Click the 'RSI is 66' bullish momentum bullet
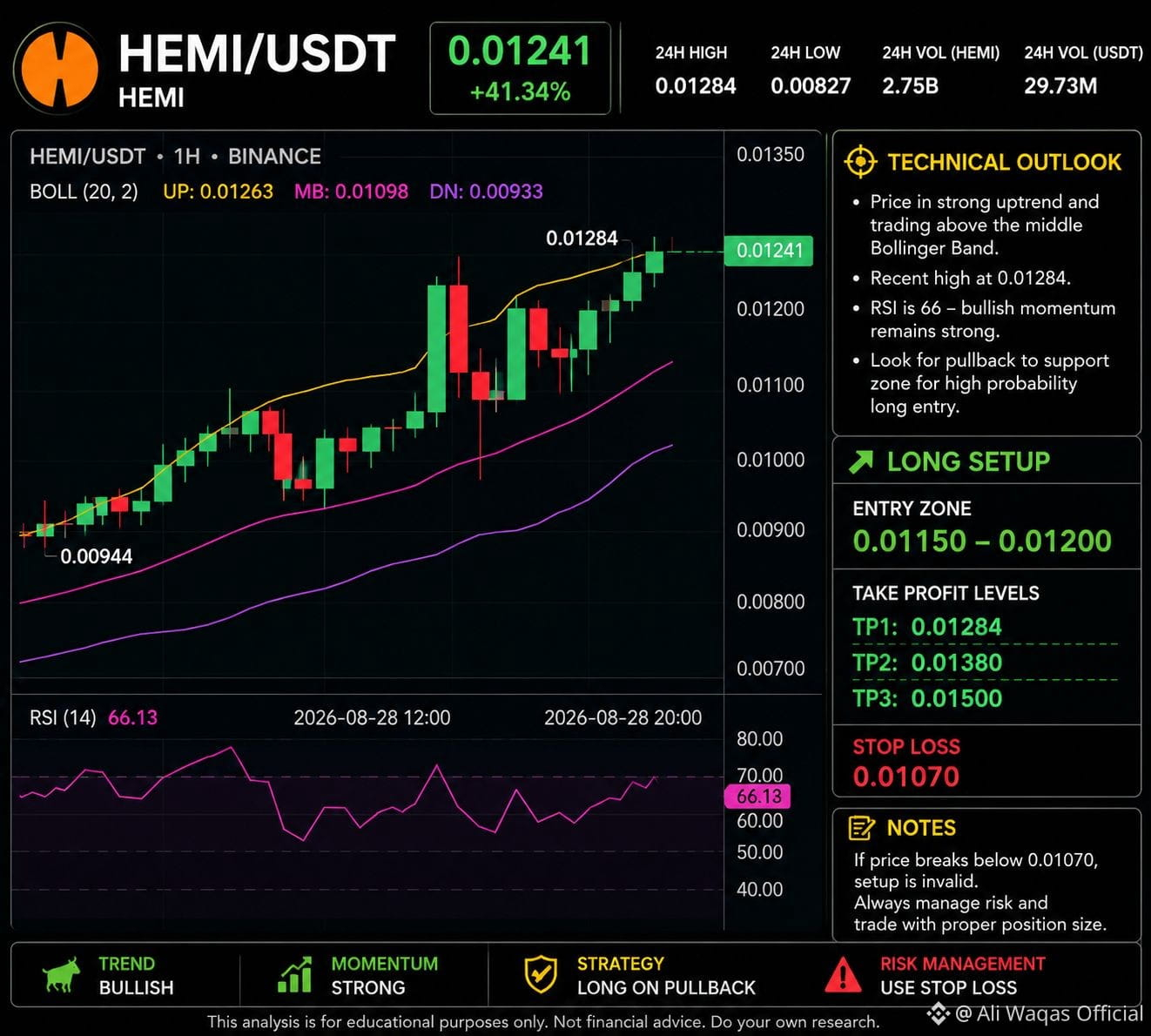This screenshot has height=1036, width=1151. point(993,320)
